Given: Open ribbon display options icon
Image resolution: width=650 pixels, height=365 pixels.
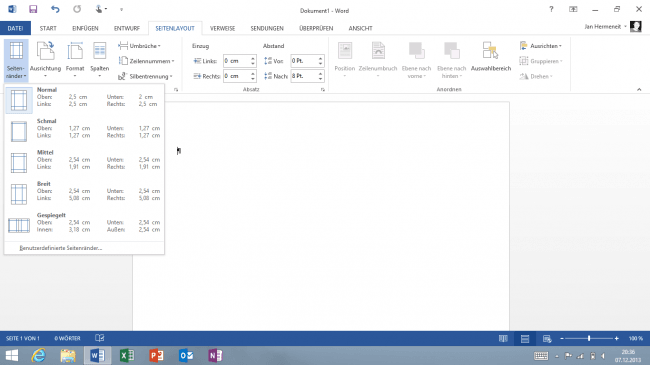Looking at the screenshot, I should click(x=573, y=9).
